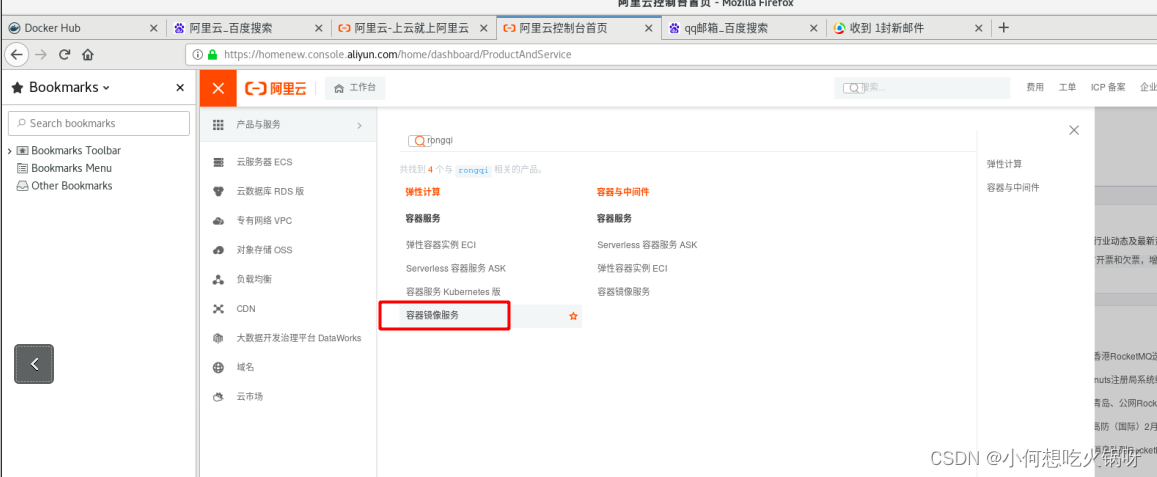This screenshot has height=477, width=1157.
Task: Close the Docker Hub tab
Action: coord(153,28)
